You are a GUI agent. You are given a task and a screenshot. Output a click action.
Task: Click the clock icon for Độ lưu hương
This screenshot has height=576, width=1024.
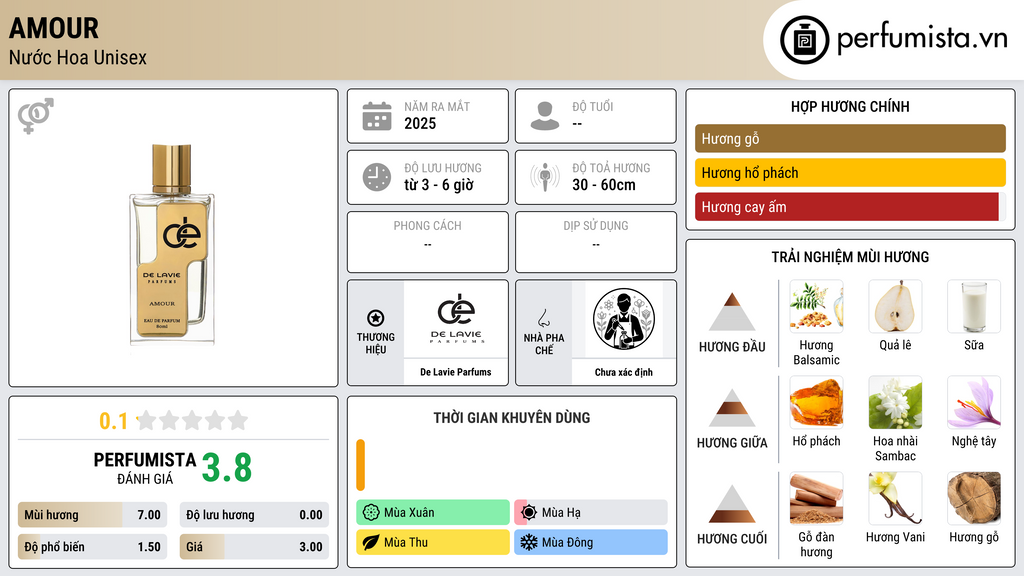(377, 177)
